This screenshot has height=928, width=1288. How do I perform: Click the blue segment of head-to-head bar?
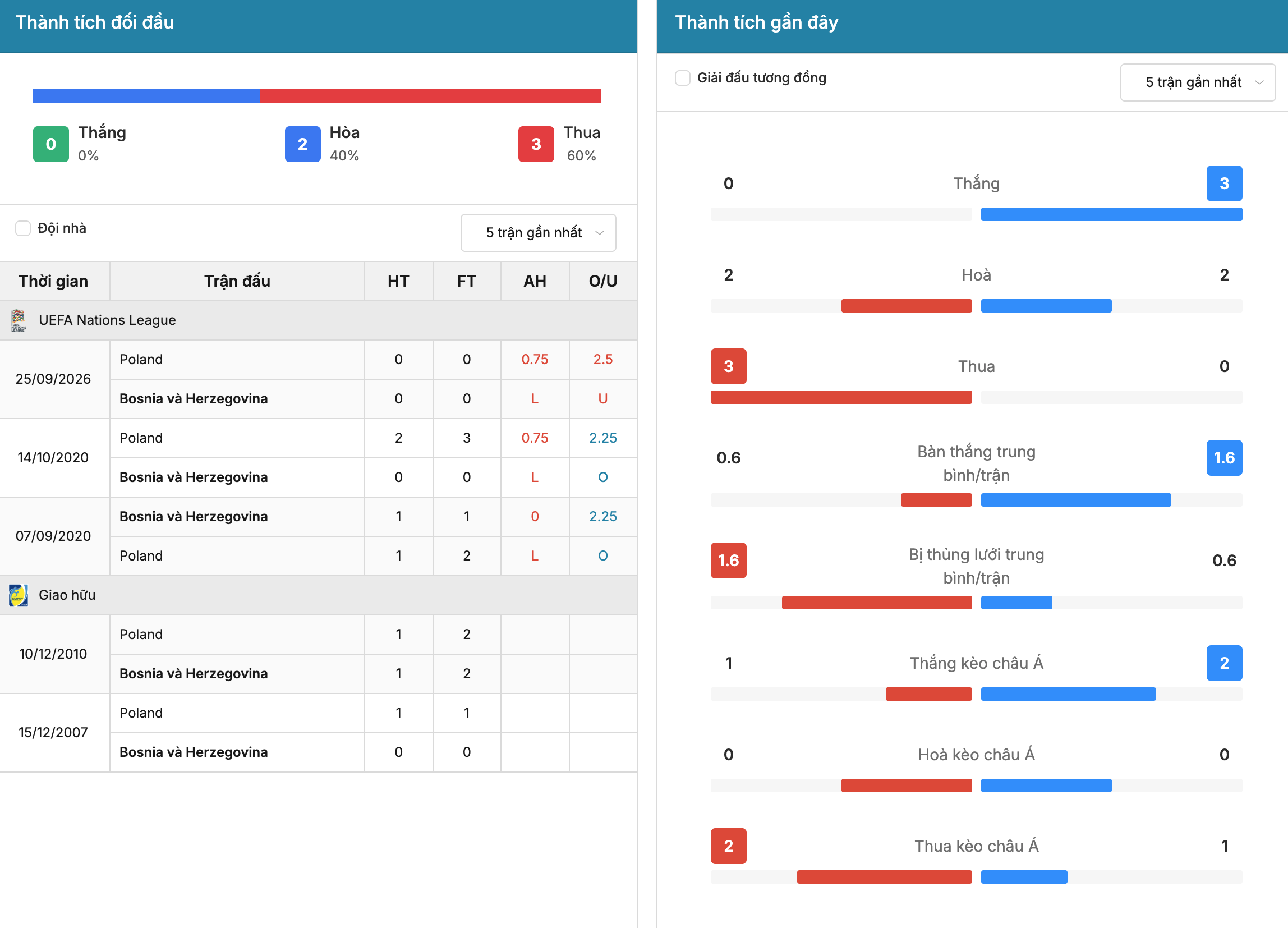[x=146, y=96]
